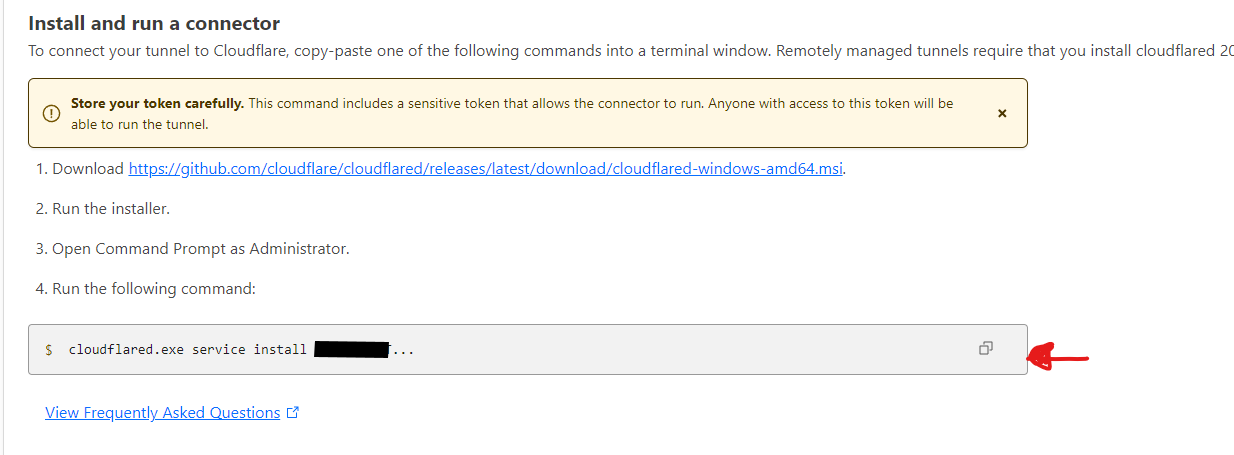Open the cloudflared-windows-amd64.msi download link
Viewport: 1234px width, 455px height.
(487, 169)
